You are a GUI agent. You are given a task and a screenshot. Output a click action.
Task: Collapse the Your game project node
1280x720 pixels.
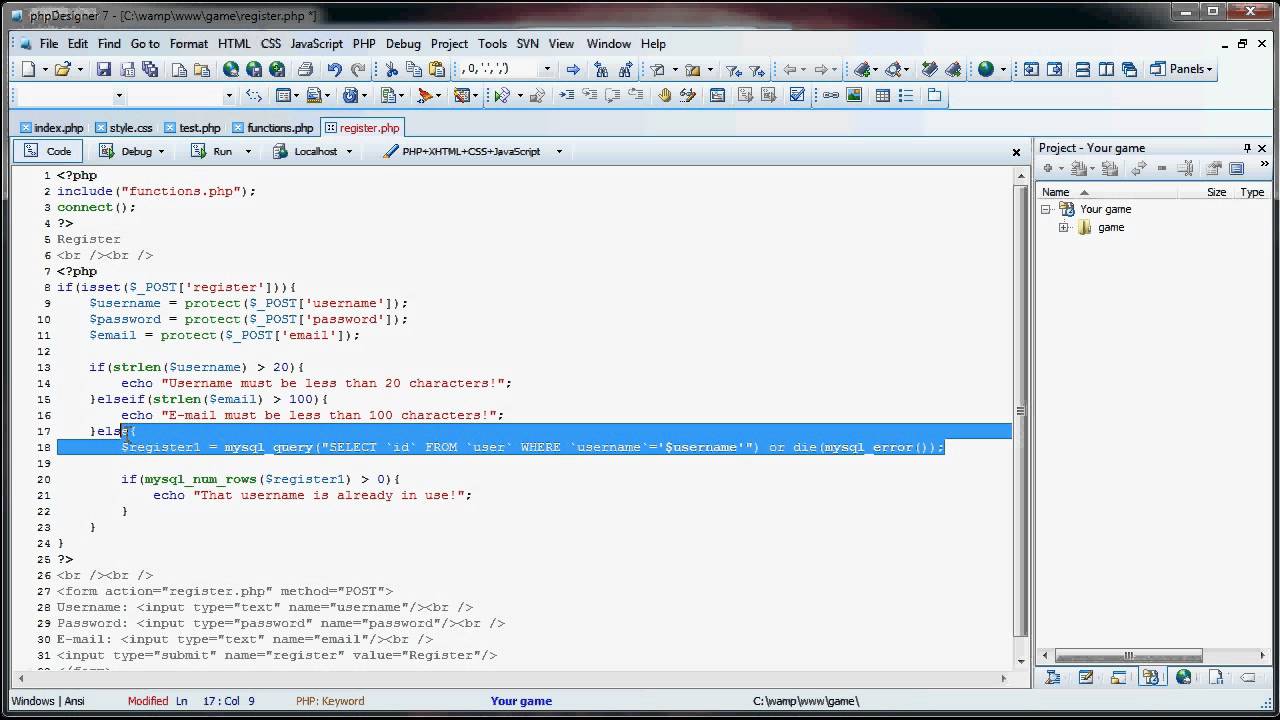pos(1046,210)
